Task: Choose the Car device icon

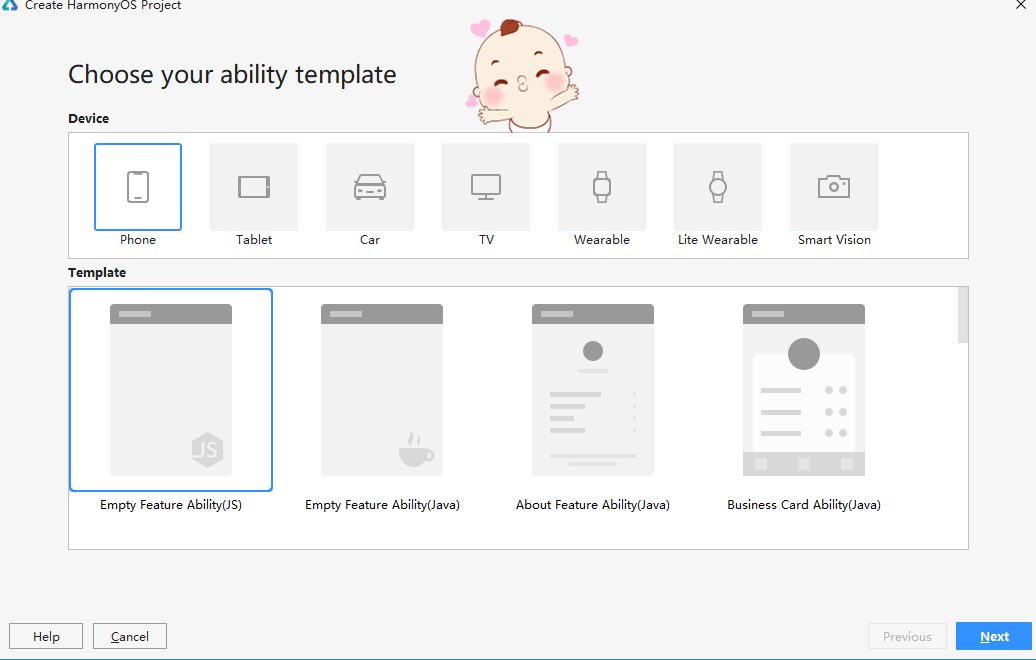Action: 370,187
